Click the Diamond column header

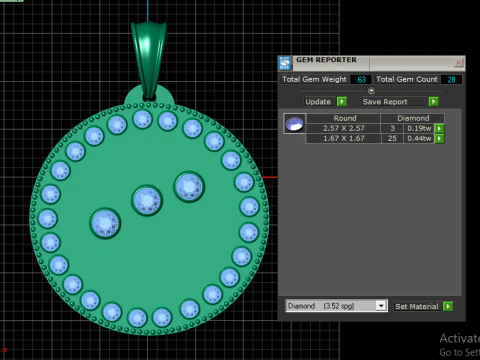click(413, 118)
